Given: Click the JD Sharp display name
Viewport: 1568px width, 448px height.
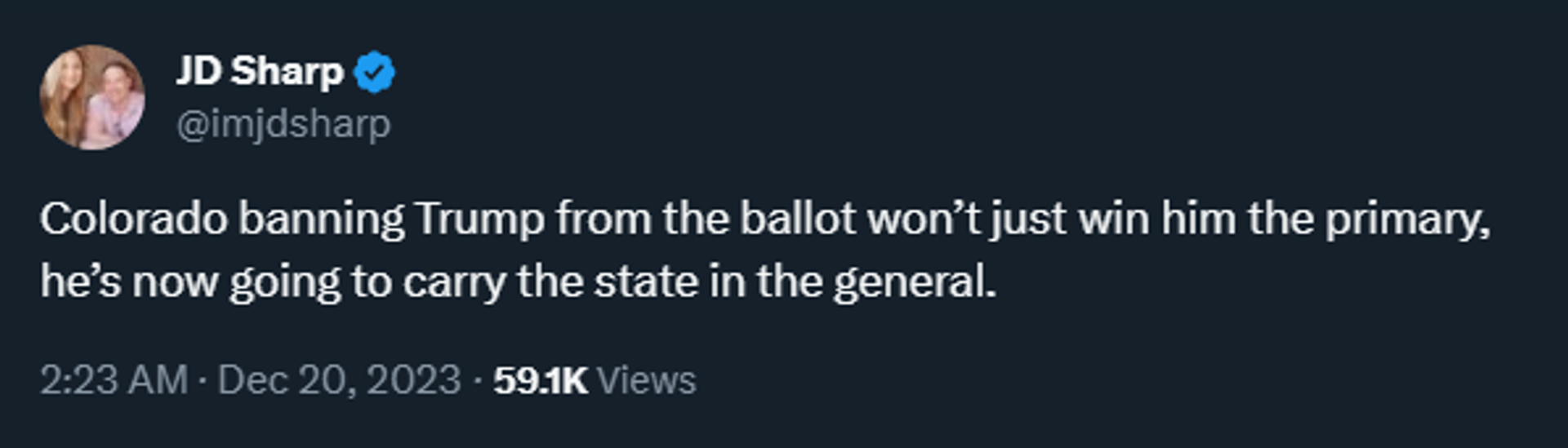Looking at the screenshot, I should point(260,72).
